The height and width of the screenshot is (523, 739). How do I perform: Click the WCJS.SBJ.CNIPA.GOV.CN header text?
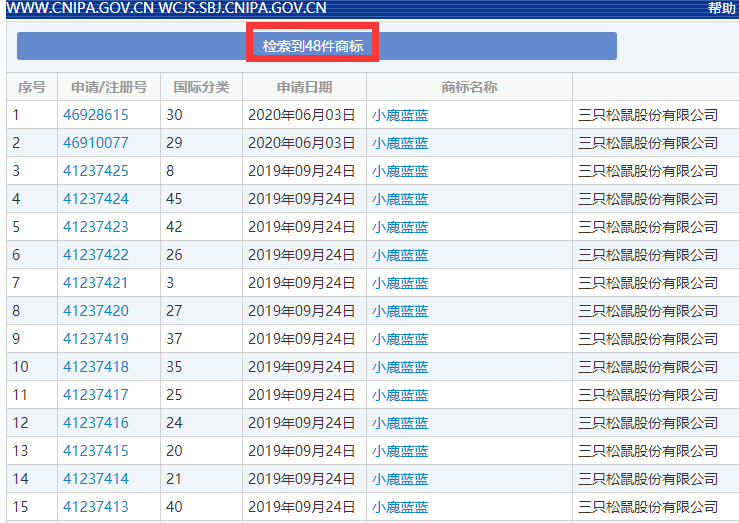coord(242,8)
